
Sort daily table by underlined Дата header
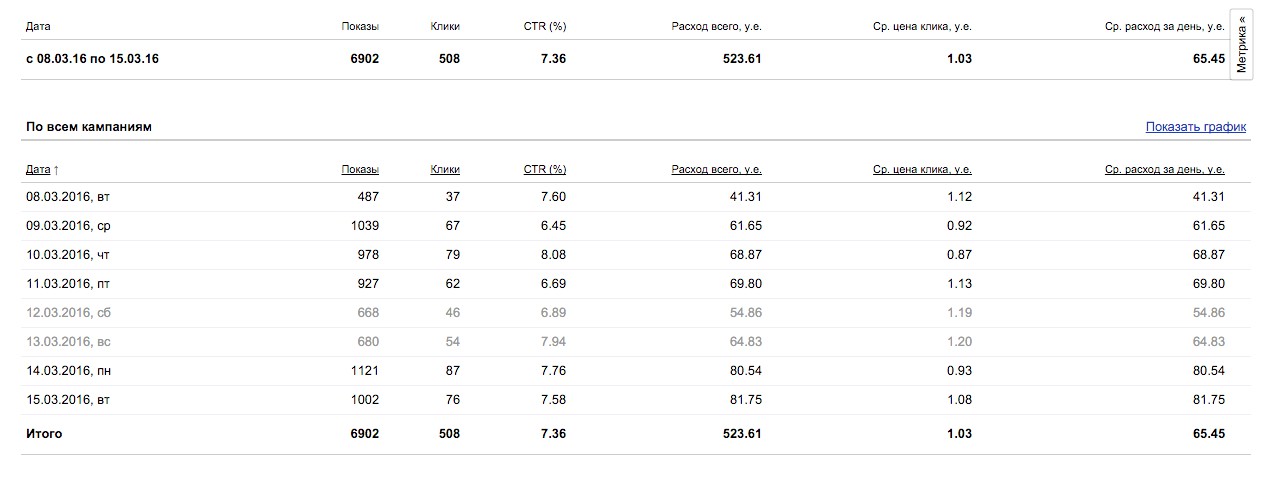click(x=38, y=170)
